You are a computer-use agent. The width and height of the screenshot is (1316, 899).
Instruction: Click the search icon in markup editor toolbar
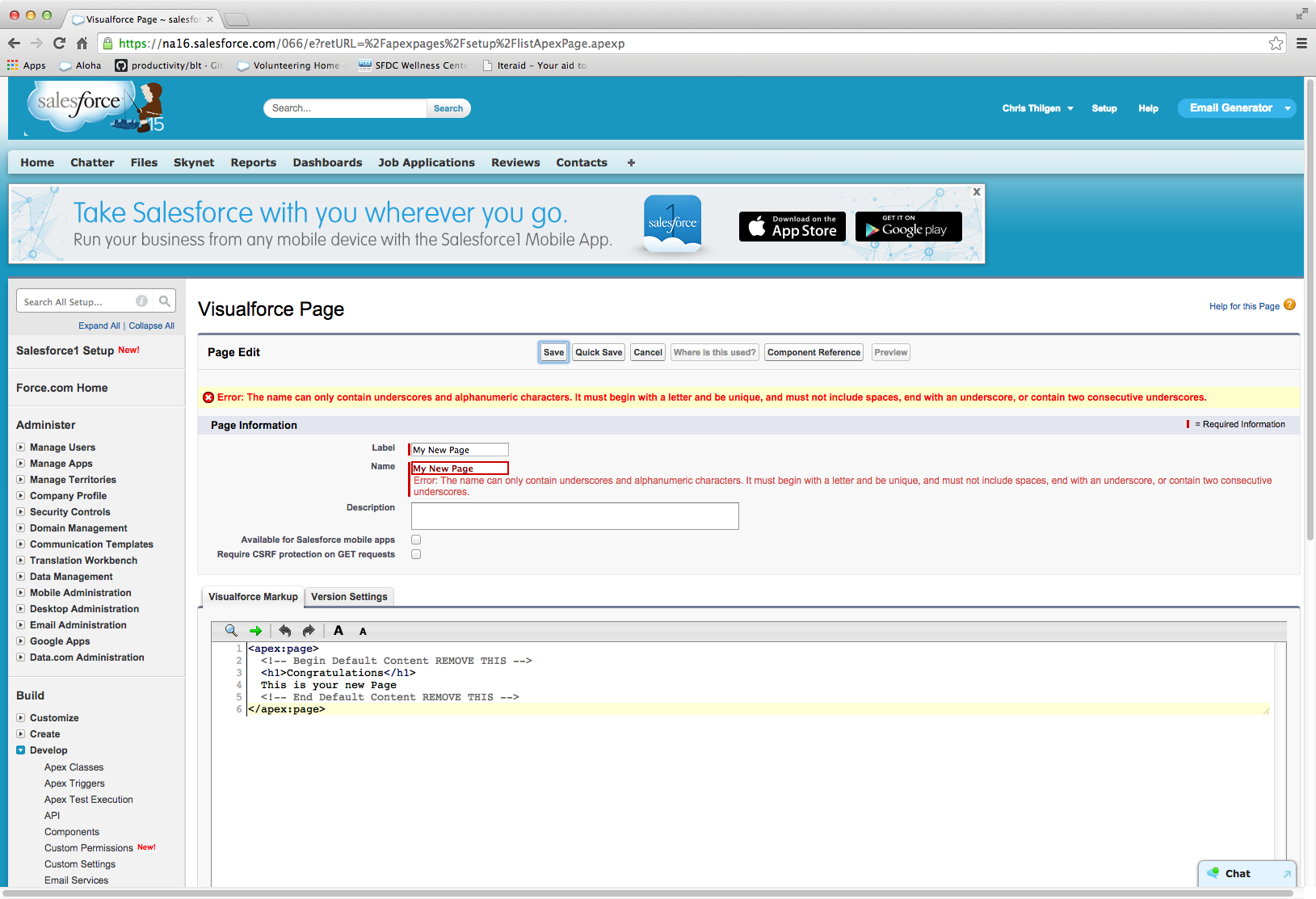(x=231, y=631)
